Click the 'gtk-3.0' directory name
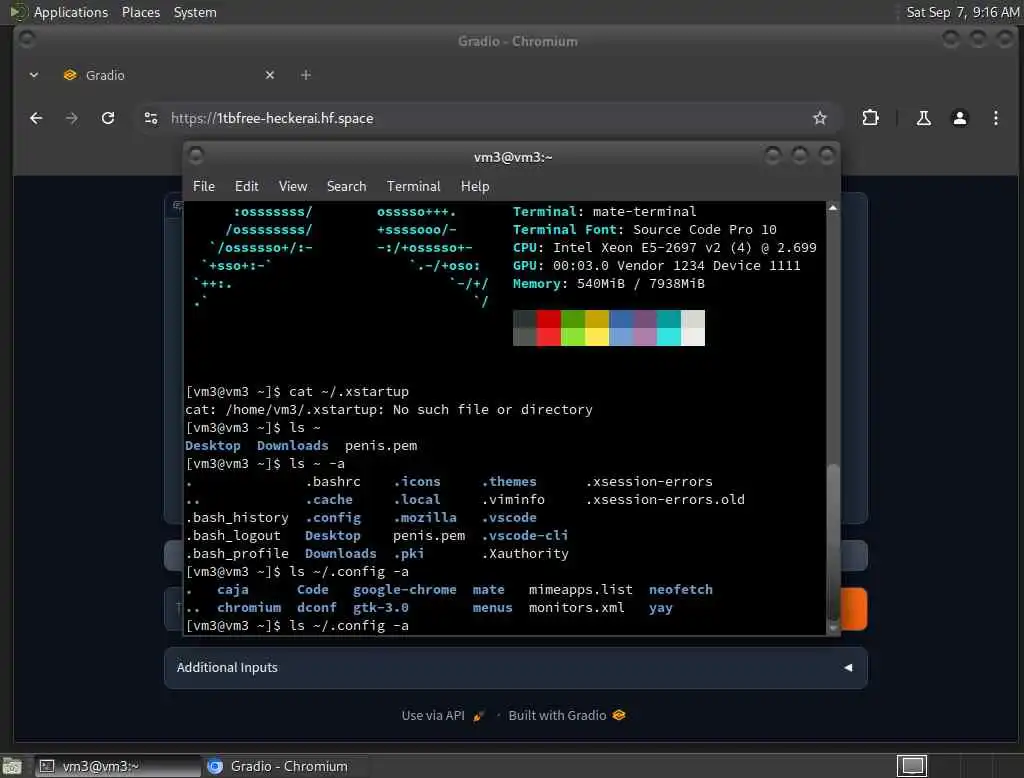The height and width of the screenshot is (778, 1024). click(x=381, y=608)
